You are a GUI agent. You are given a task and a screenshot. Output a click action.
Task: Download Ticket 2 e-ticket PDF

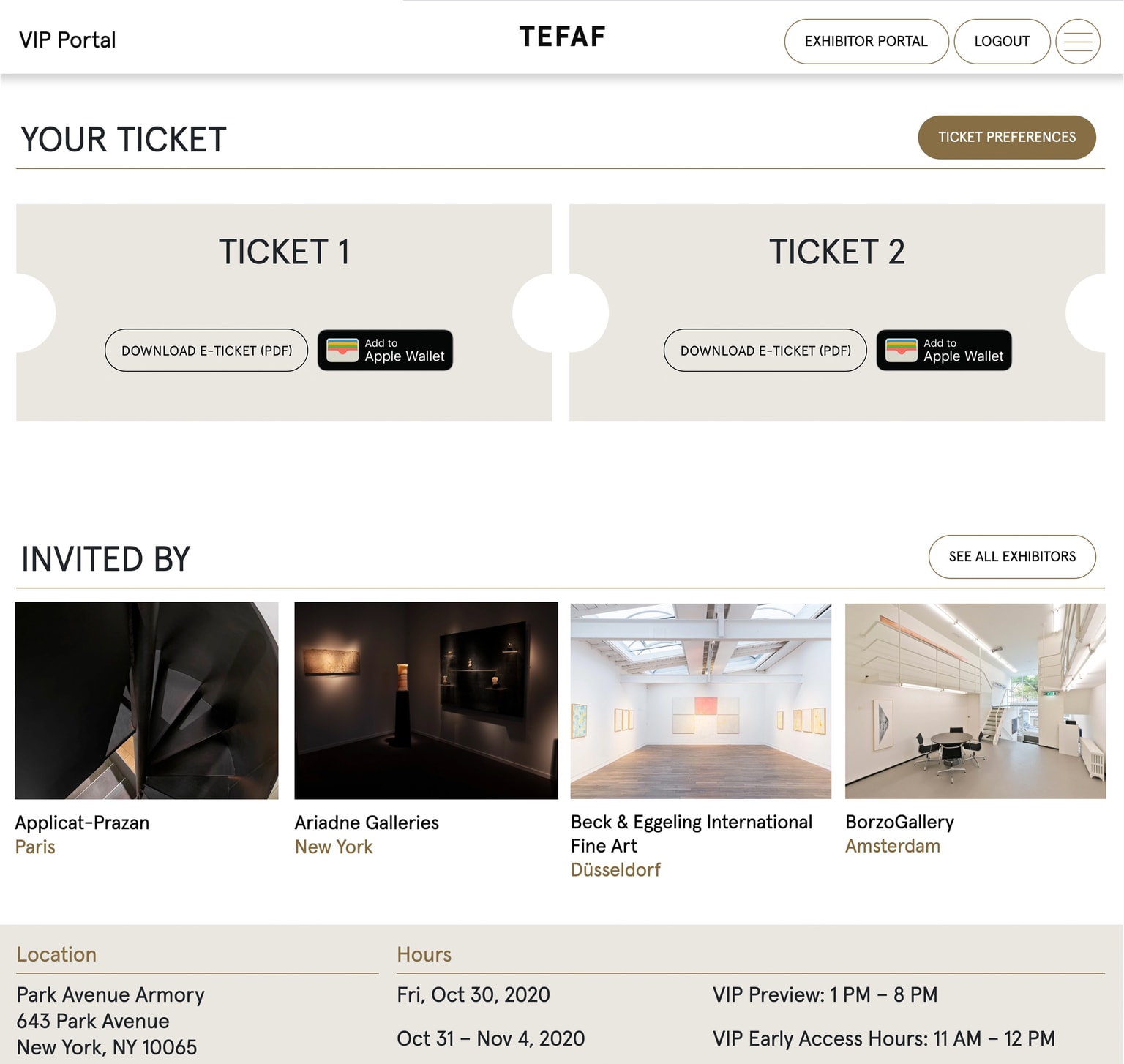coord(765,351)
